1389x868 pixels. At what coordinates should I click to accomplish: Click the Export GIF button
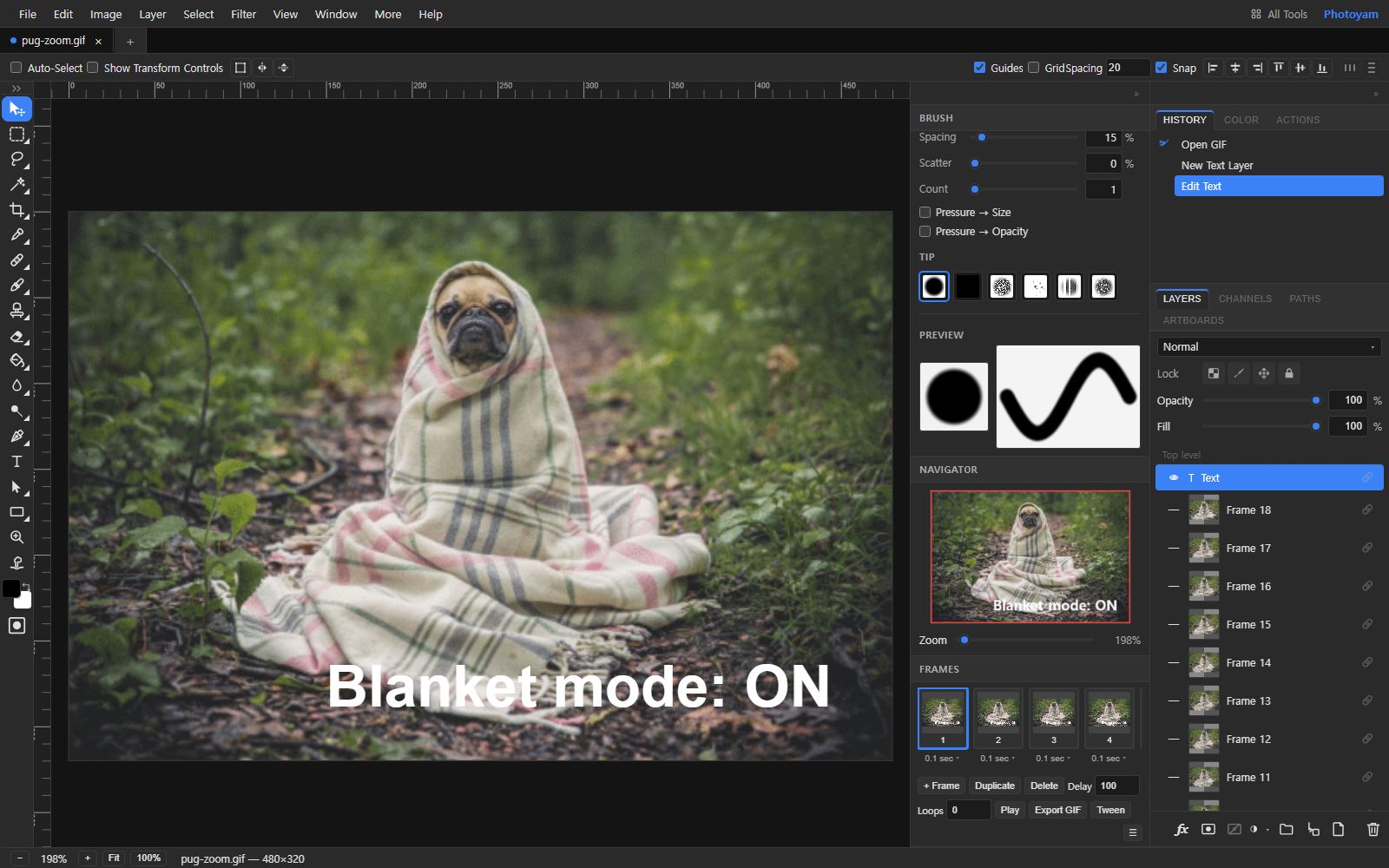(1057, 810)
